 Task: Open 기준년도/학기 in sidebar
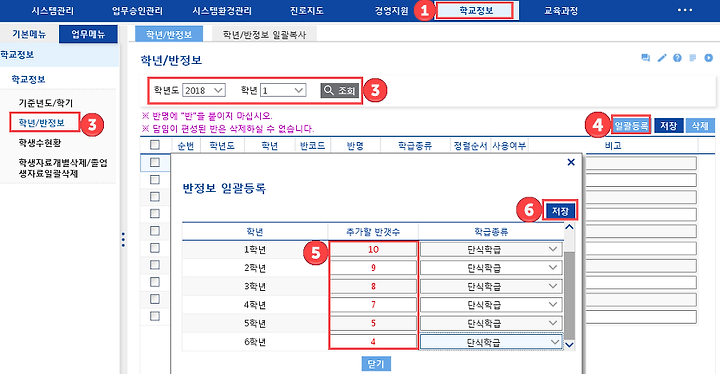(x=45, y=103)
